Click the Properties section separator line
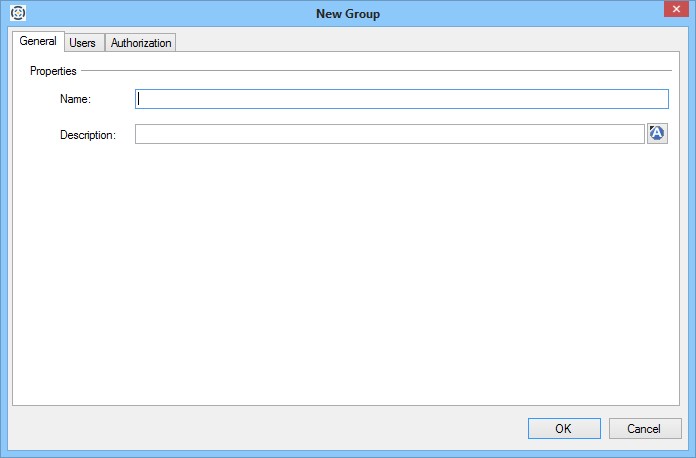 [380, 71]
